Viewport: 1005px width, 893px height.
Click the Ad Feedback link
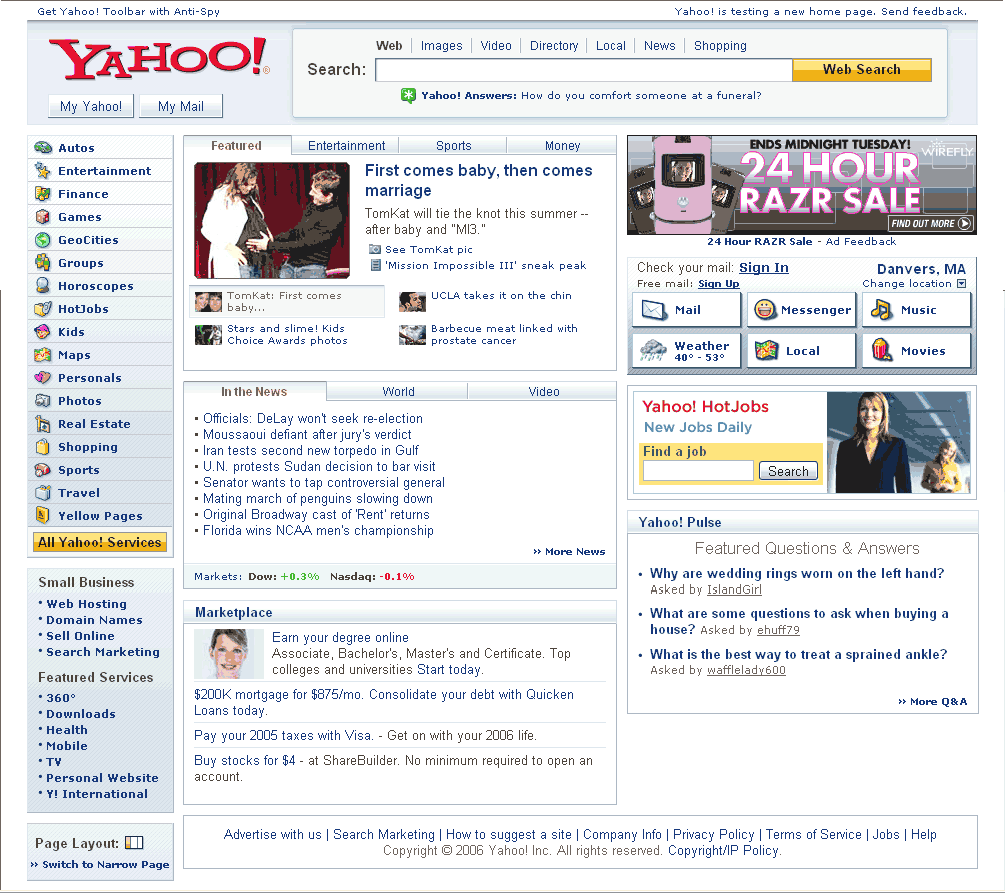pos(861,242)
